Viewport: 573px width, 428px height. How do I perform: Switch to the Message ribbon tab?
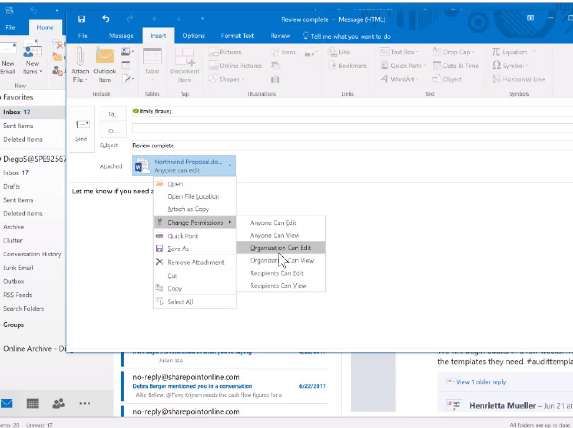[x=121, y=36]
